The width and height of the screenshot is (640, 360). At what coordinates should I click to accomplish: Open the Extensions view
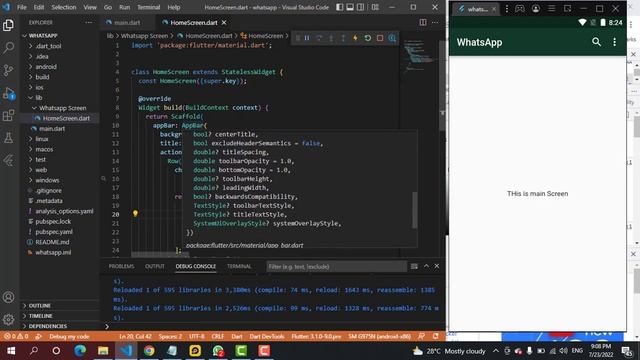[8, 116]
